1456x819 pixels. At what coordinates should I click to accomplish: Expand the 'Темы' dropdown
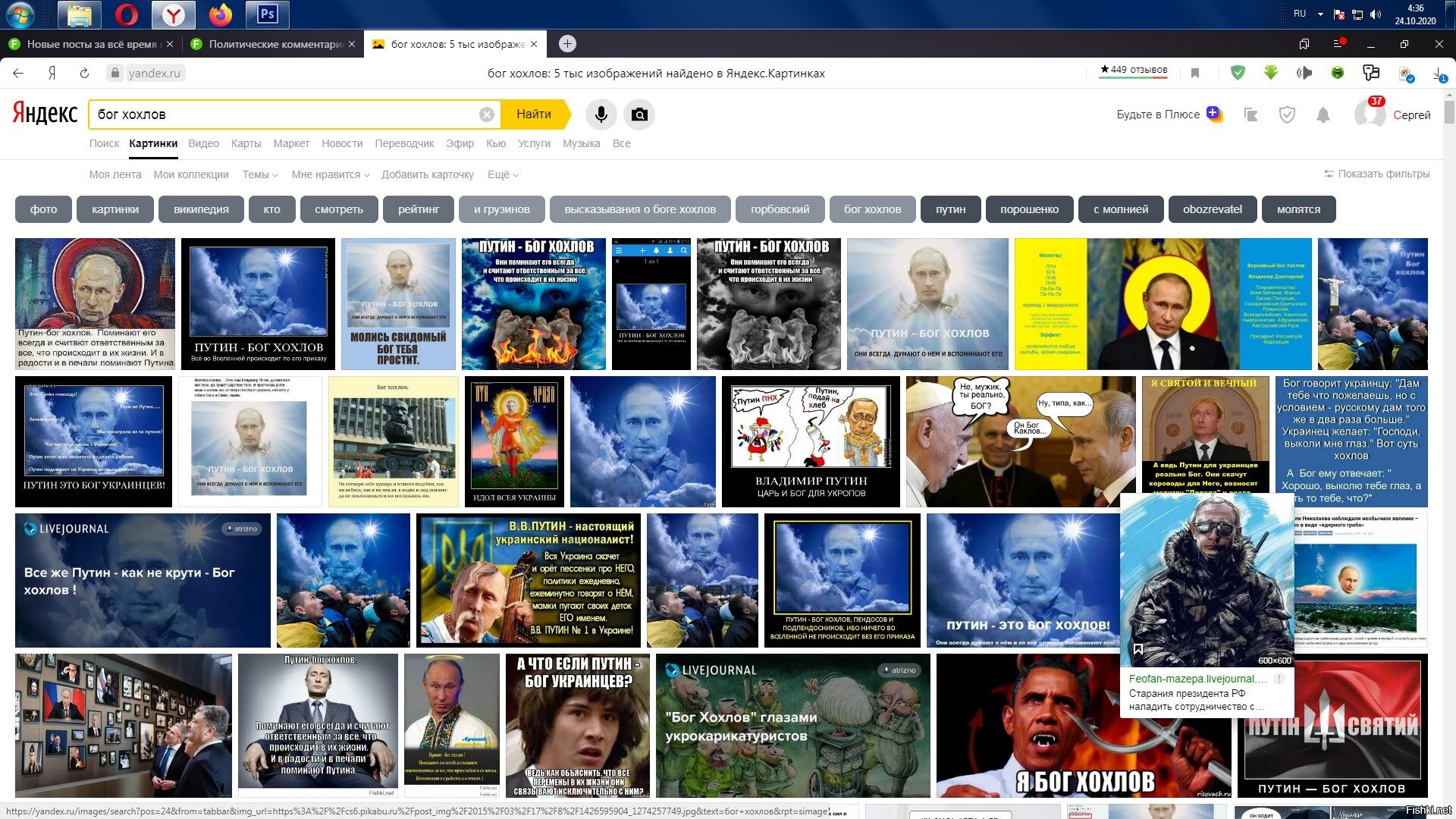(260, 174)
